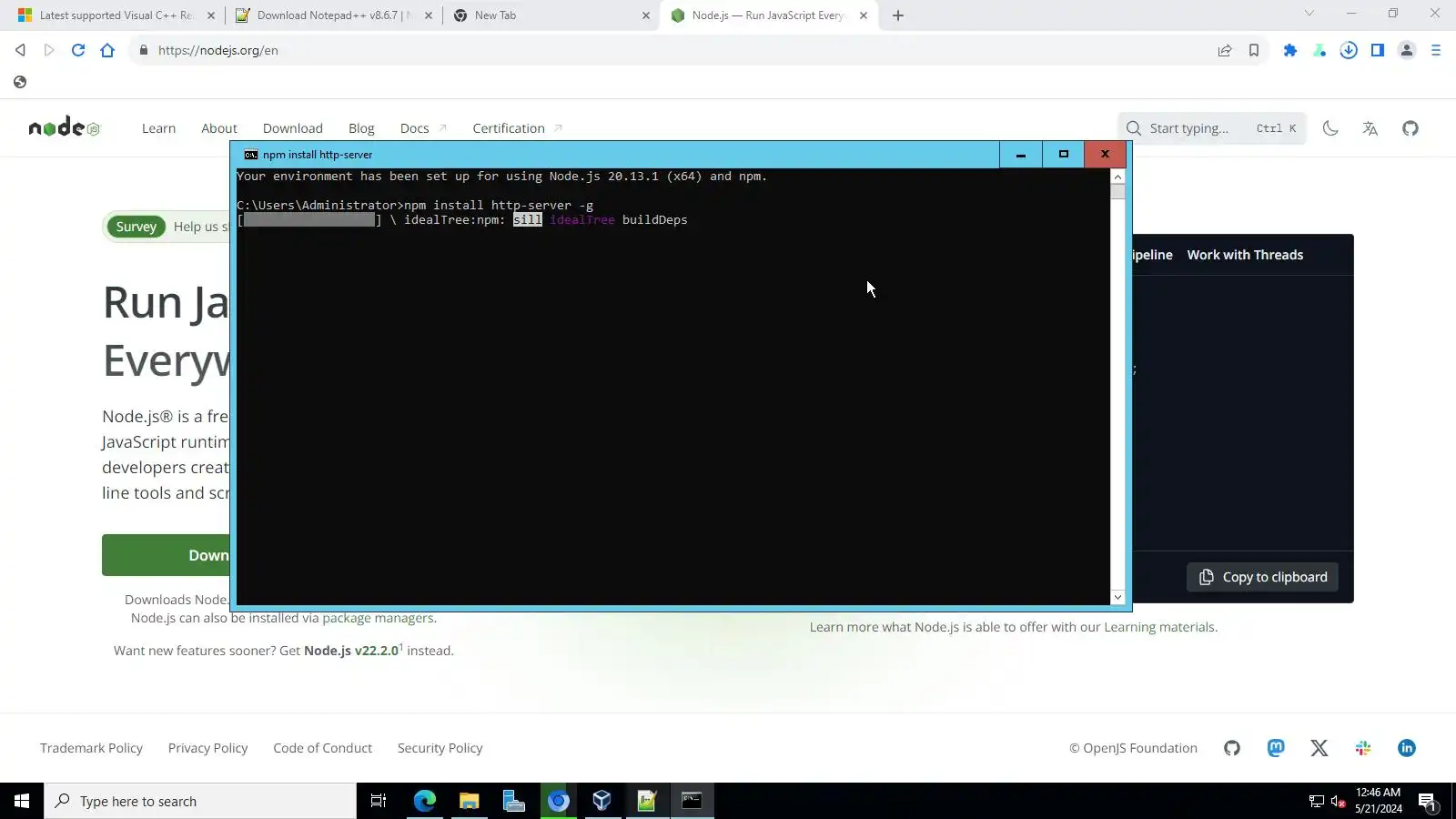Screen dimensions: 1456x819
Task: Focus the browser address bar URL
Action: click(218, 50)
